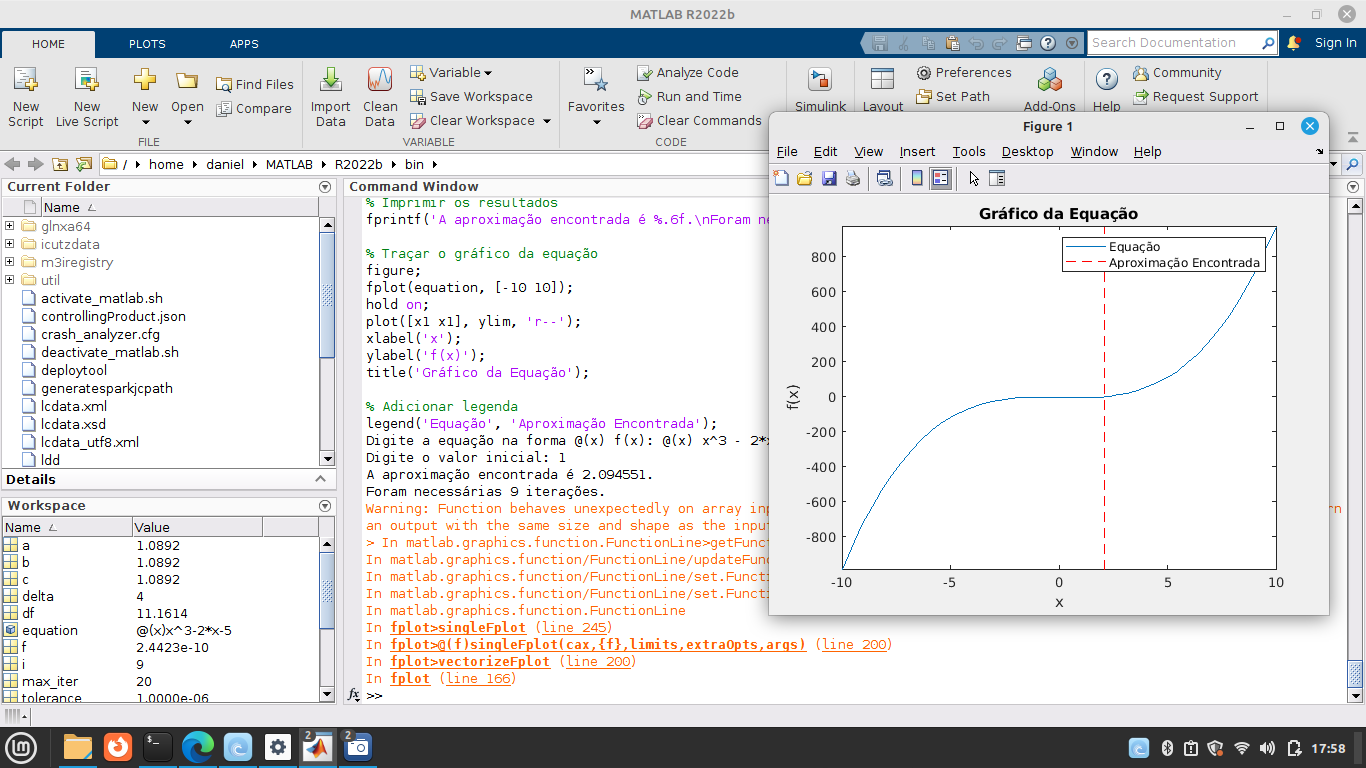This screenshot has height=768, width=1366.
Task: Click the paste icon in quick access toolbar
Action: [953, 43]
